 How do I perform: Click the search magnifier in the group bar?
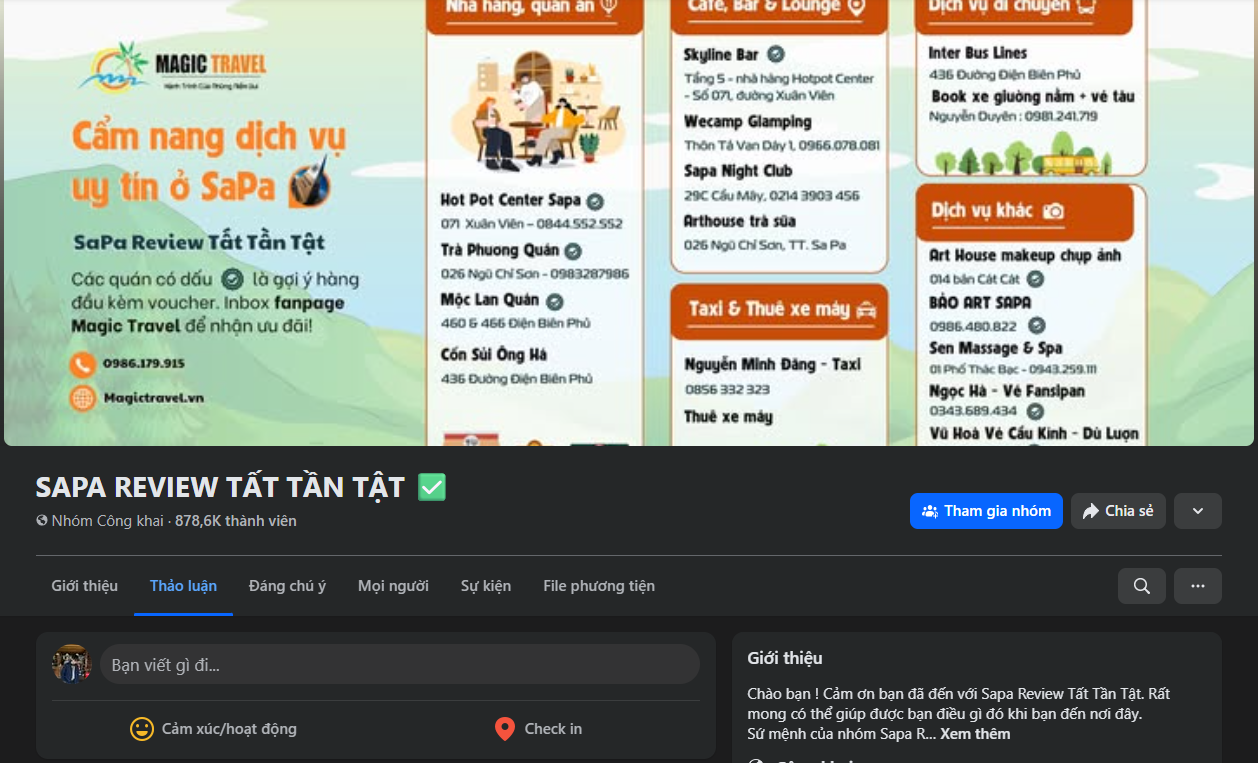pyautogui.click(x=1141, y=586)
